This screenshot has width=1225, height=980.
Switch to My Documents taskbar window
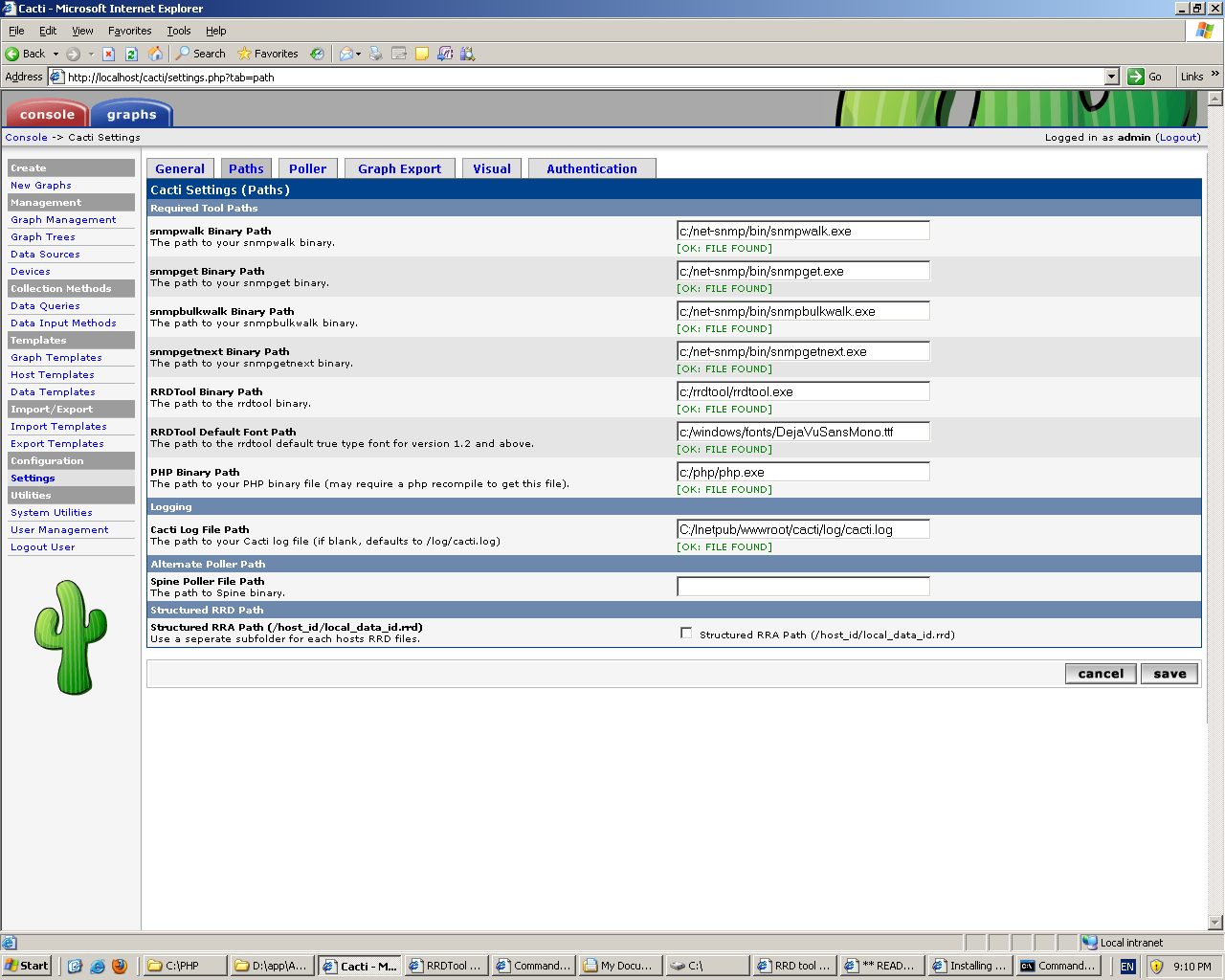pos(618,966)
